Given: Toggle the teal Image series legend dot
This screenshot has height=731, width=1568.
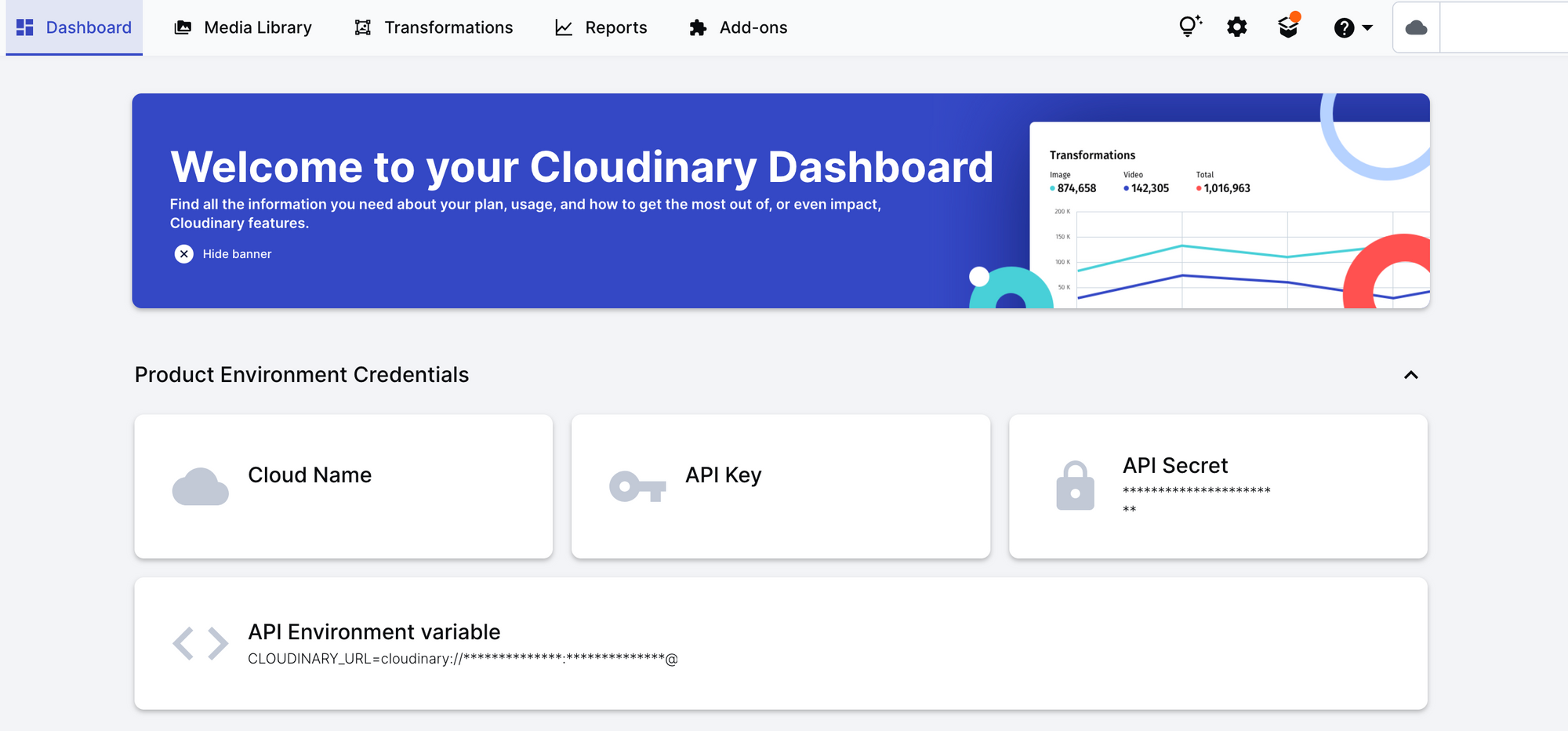Looking at the screenshot, I should click(1051, 188).
